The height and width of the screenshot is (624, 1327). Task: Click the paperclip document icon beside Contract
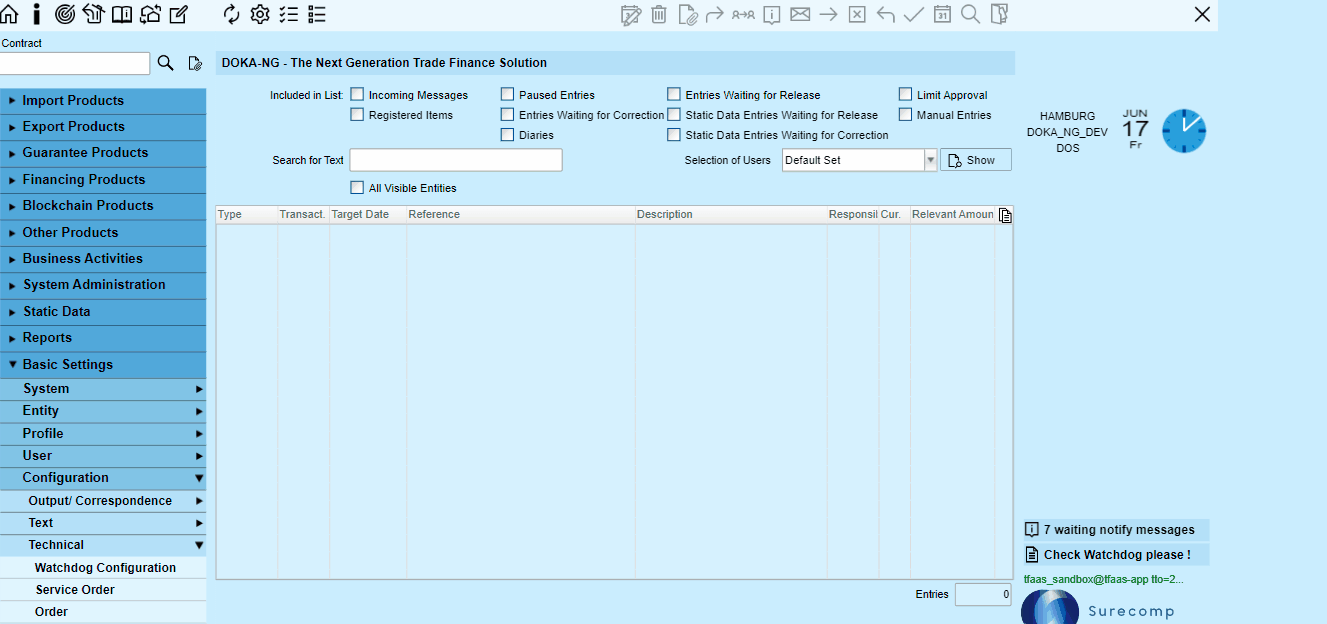(x=195, y=64)
